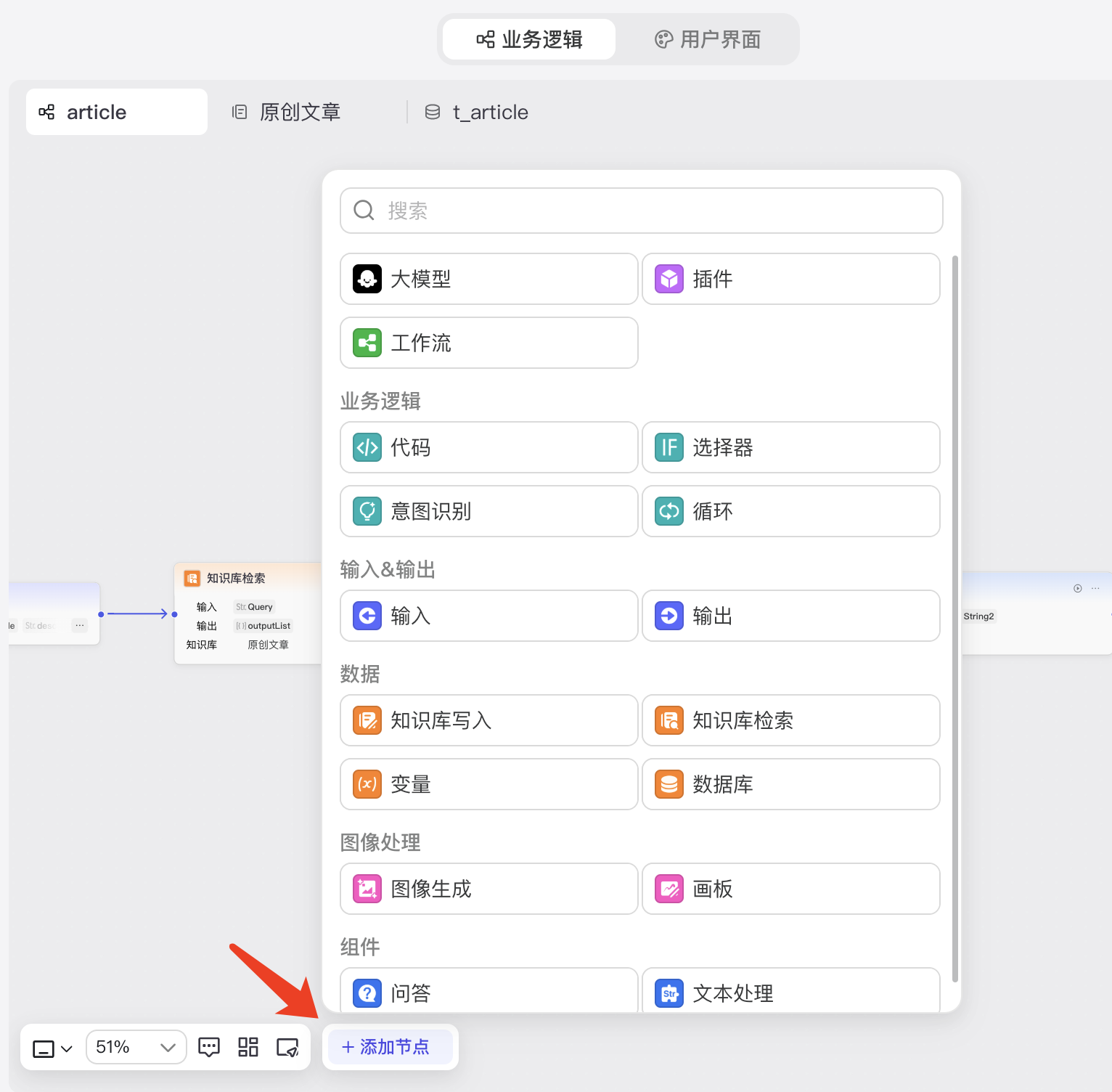Switch to the 业务逻辑 top tab
The height and width of the screenshot is (1092, 1112).
pyautogui.click(x=529, y=39)
